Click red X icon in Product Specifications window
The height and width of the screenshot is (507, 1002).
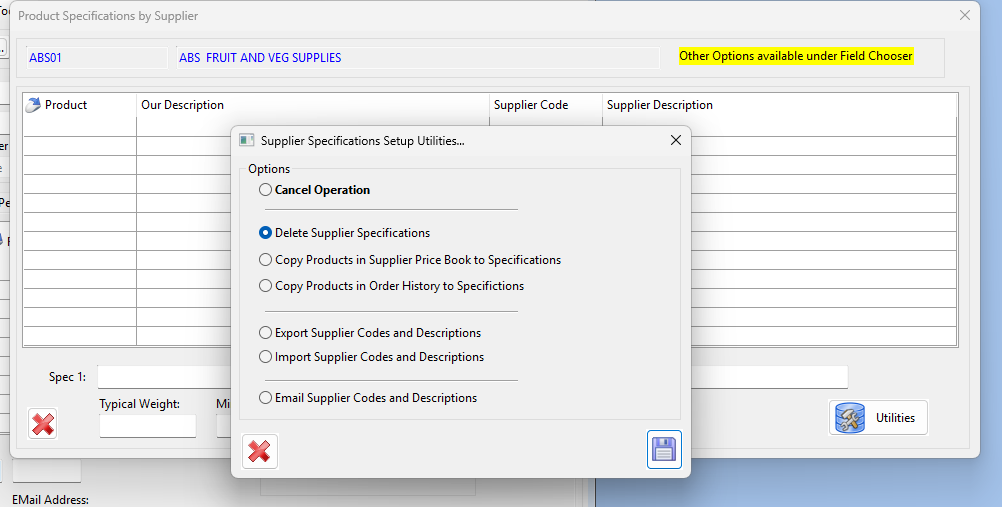[43, 424]
